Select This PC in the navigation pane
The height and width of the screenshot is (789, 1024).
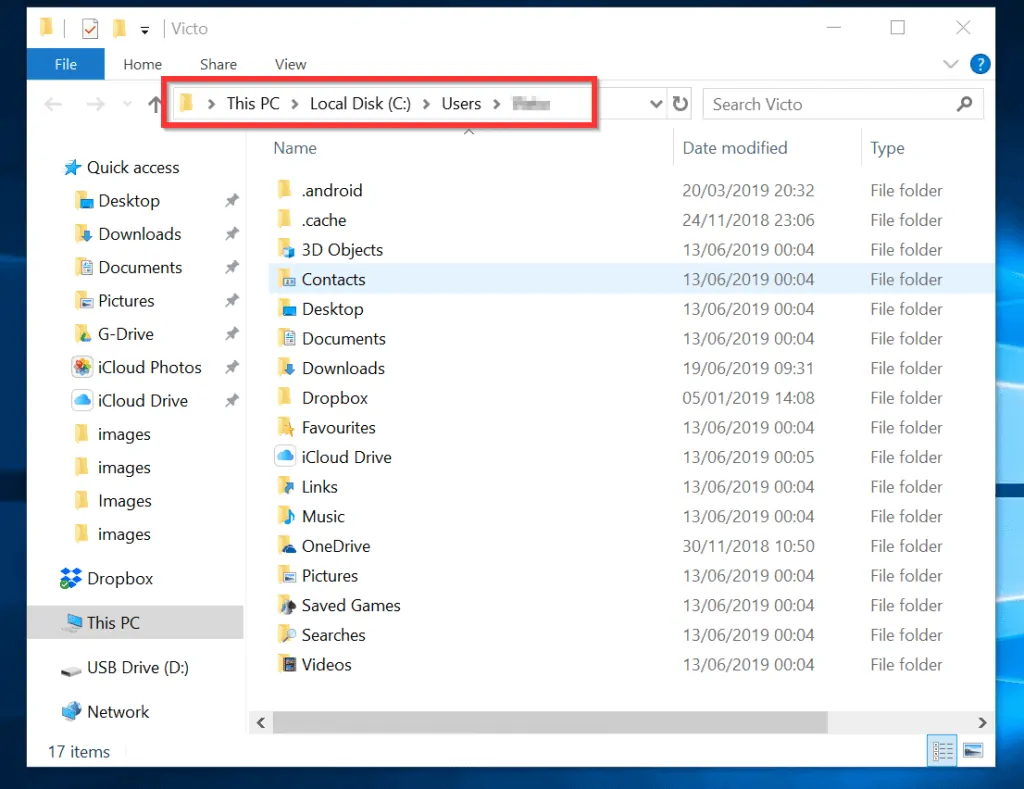pos(113,622)
